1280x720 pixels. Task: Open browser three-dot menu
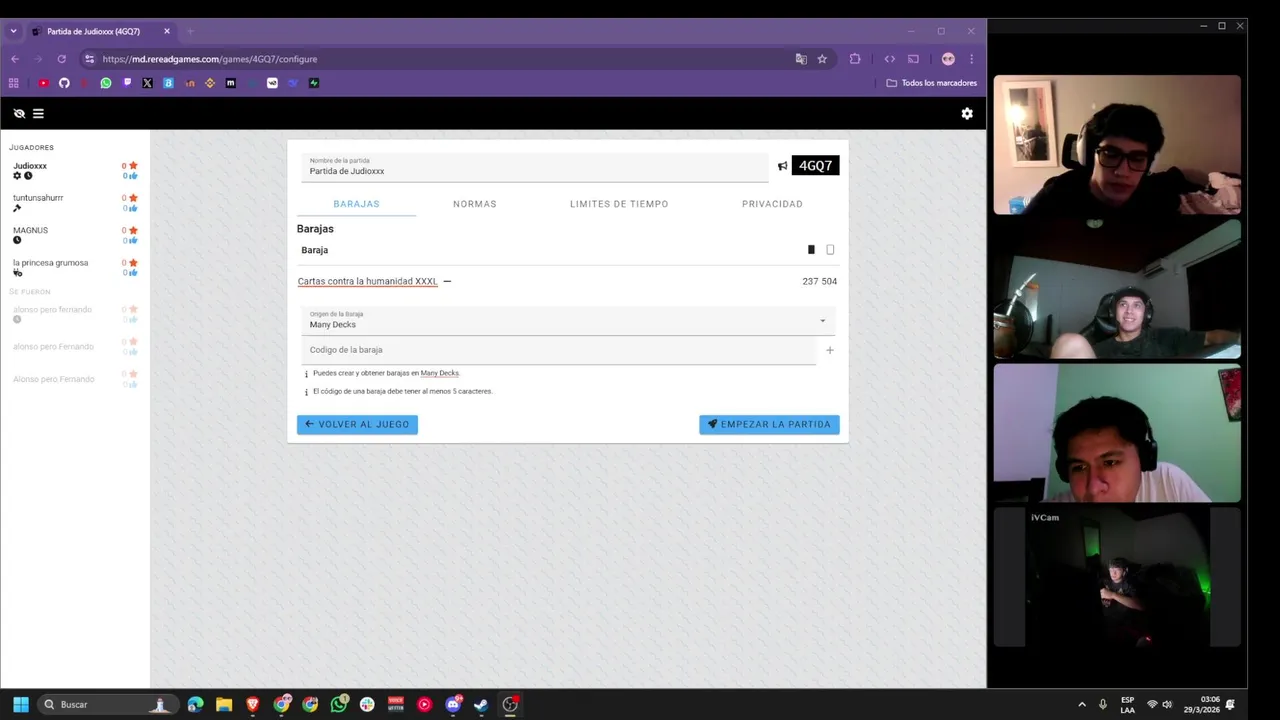coord(971,59)
